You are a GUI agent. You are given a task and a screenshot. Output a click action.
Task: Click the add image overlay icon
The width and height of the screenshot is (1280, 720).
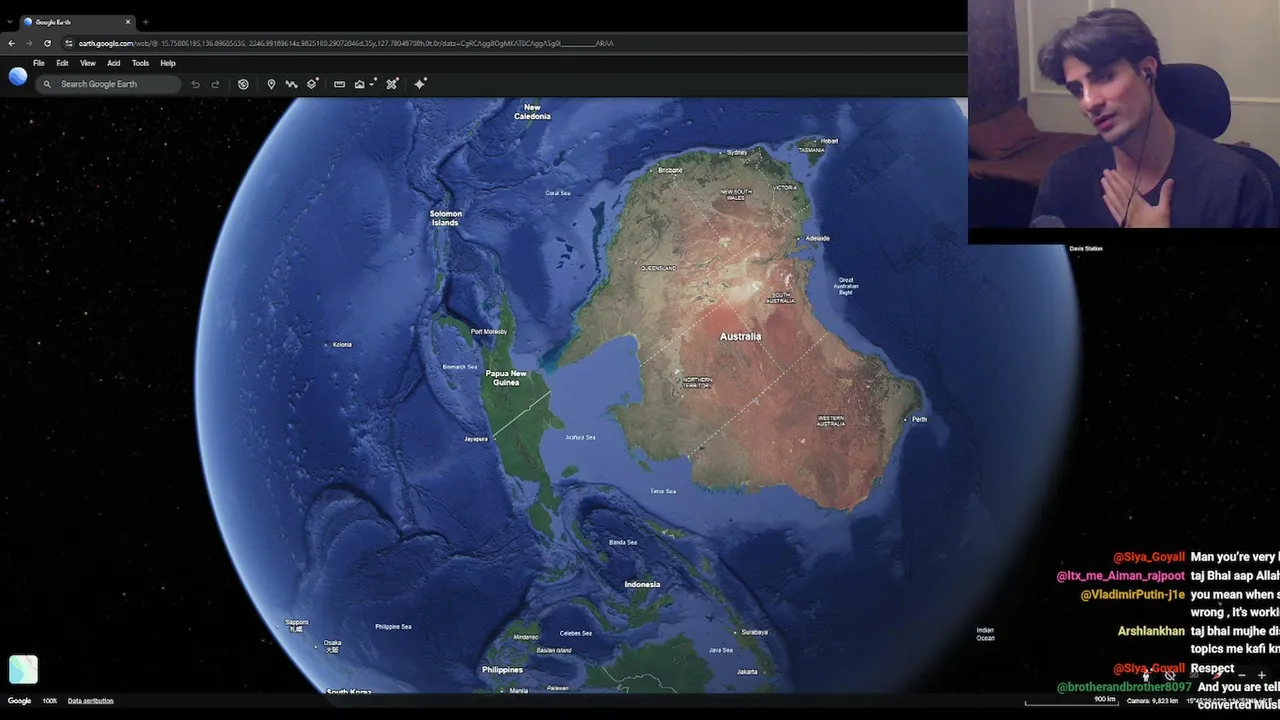360,84
